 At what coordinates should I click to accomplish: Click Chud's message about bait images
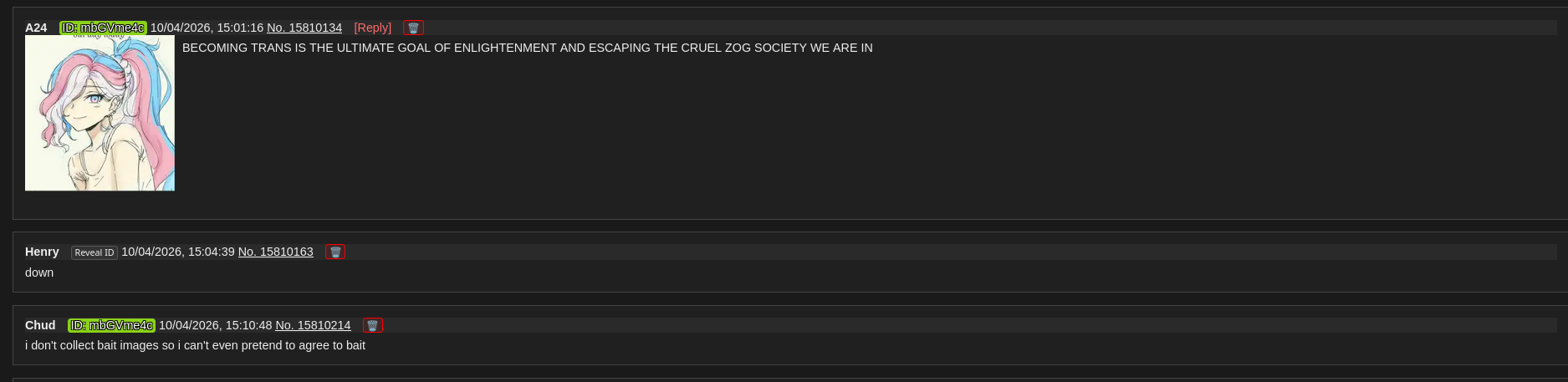(x=195, y=345)
